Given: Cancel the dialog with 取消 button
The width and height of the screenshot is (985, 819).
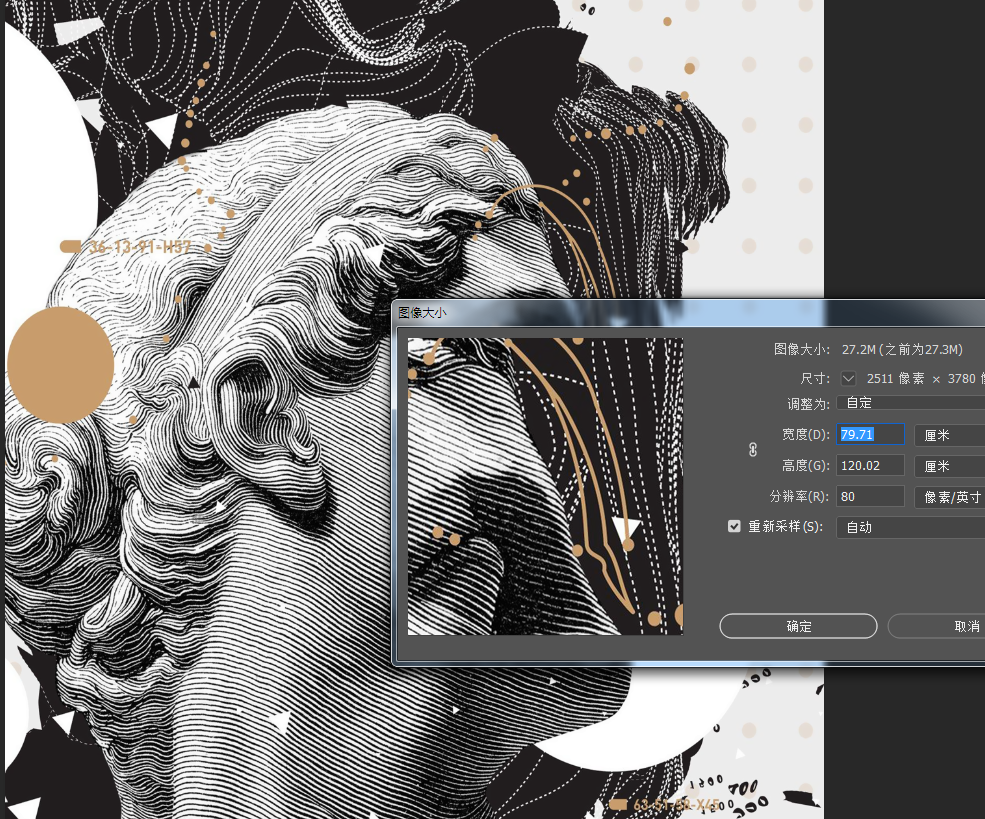Looking at the screenshot, I should click(937, 626).
